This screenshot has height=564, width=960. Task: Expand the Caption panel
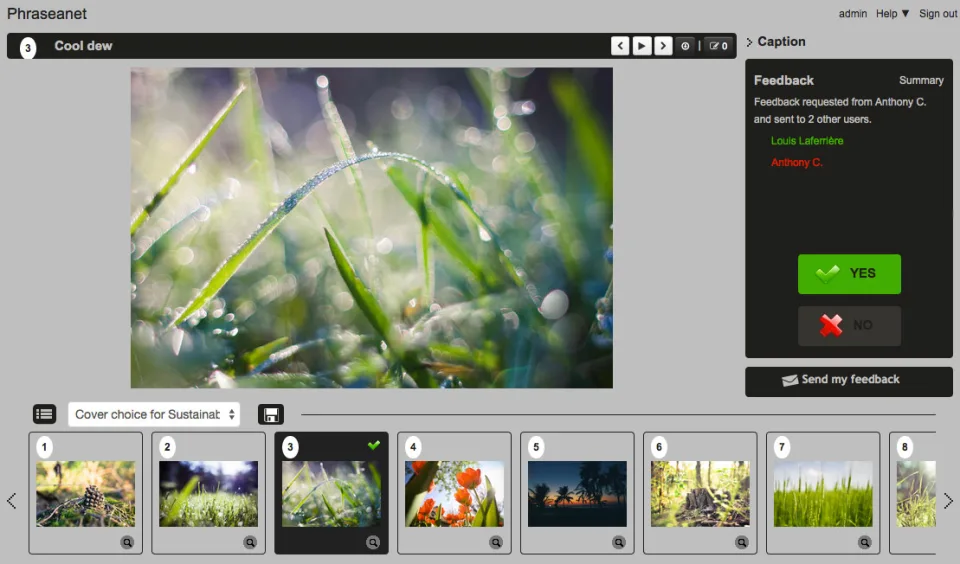[776, 42]
